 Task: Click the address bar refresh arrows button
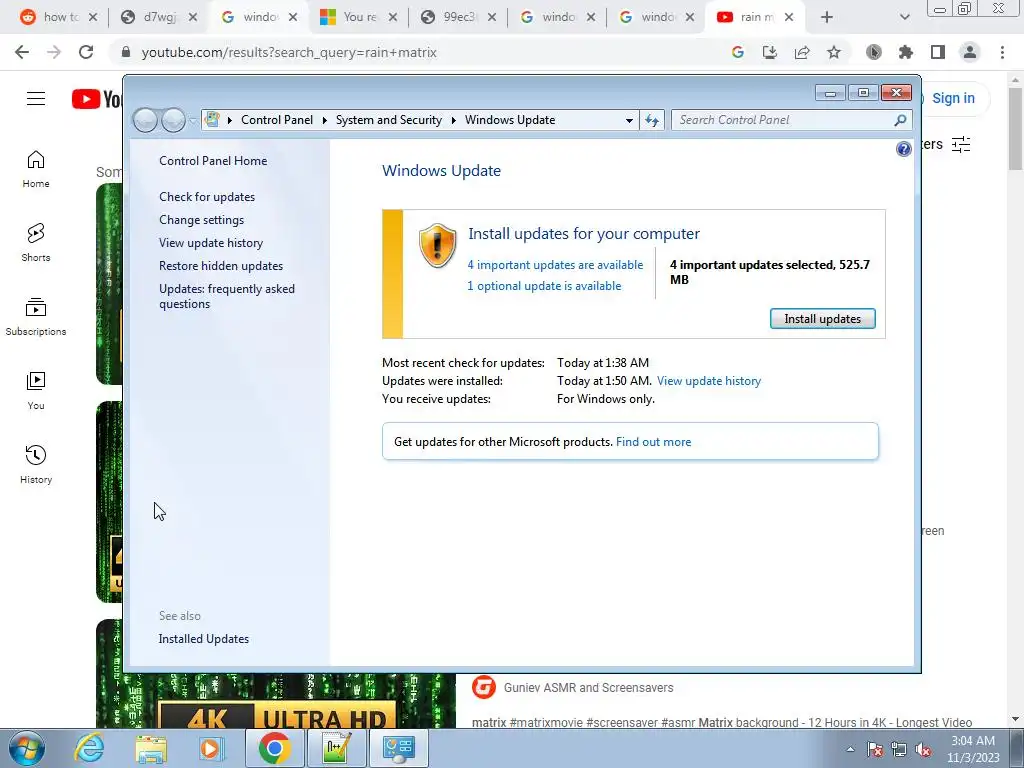click(652, 120)
